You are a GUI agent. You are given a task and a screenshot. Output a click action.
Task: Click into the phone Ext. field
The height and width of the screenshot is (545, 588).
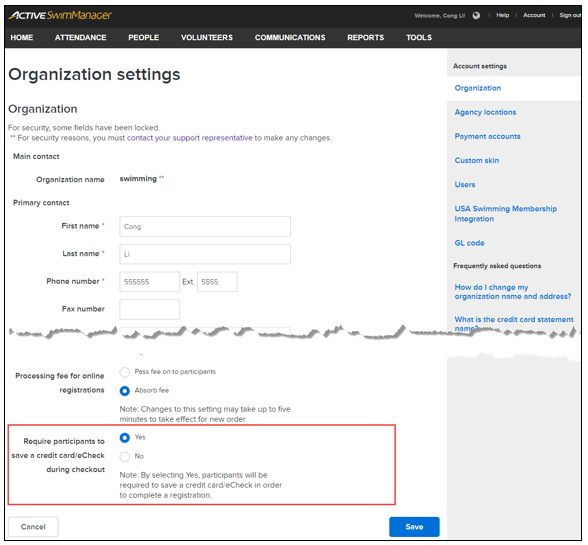coord(217,282)
